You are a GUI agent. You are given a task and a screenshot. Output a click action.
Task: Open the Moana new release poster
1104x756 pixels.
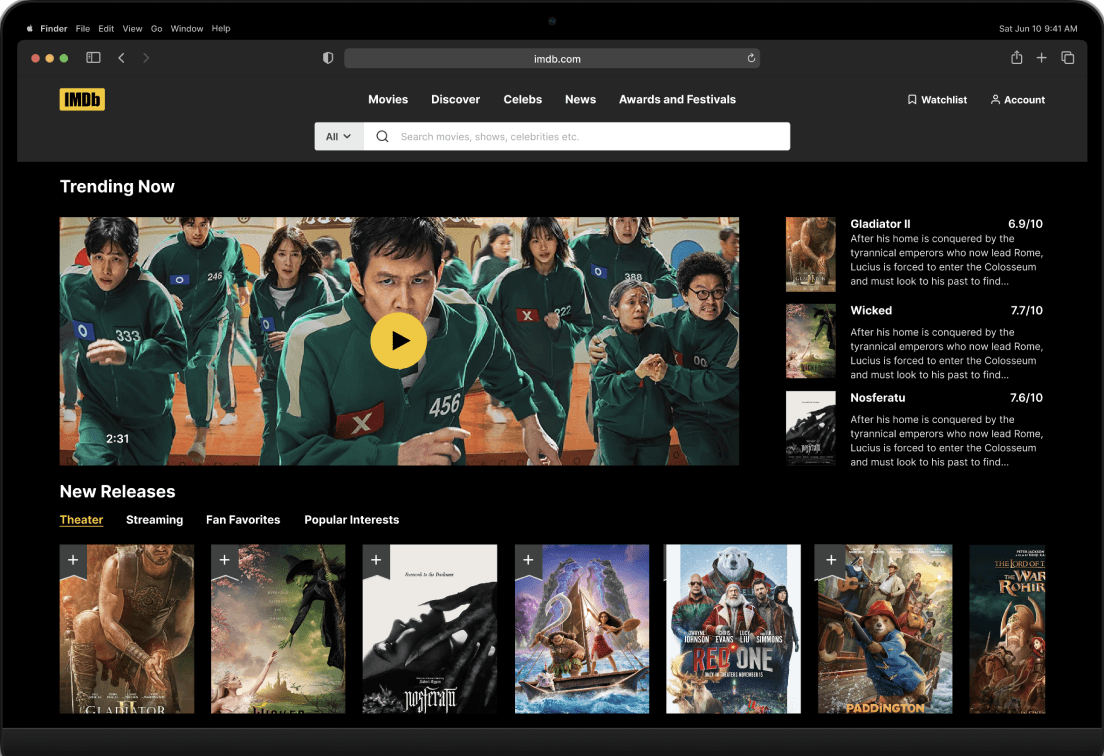click(582, 629)
